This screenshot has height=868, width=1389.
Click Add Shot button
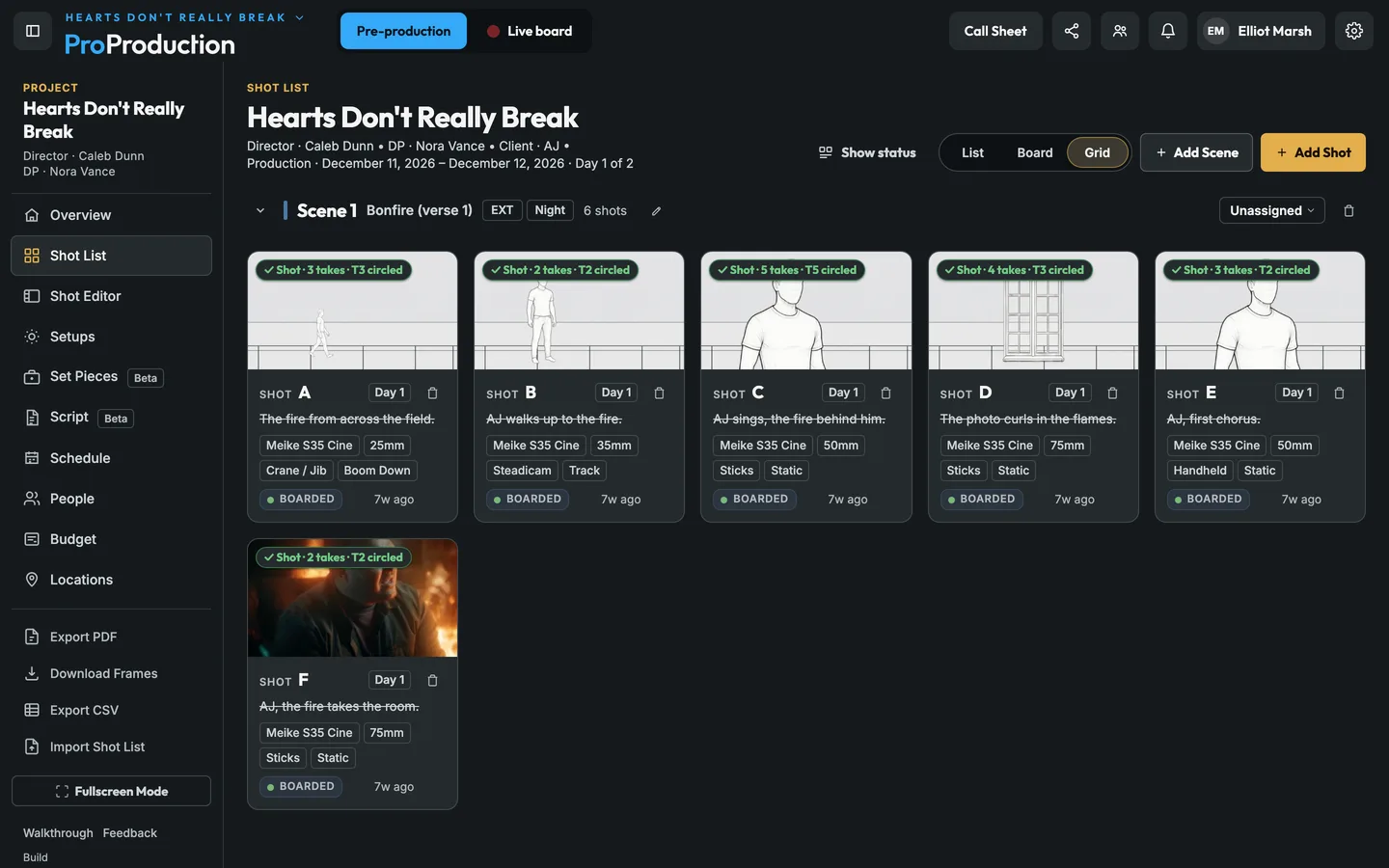coord(1313,152)
